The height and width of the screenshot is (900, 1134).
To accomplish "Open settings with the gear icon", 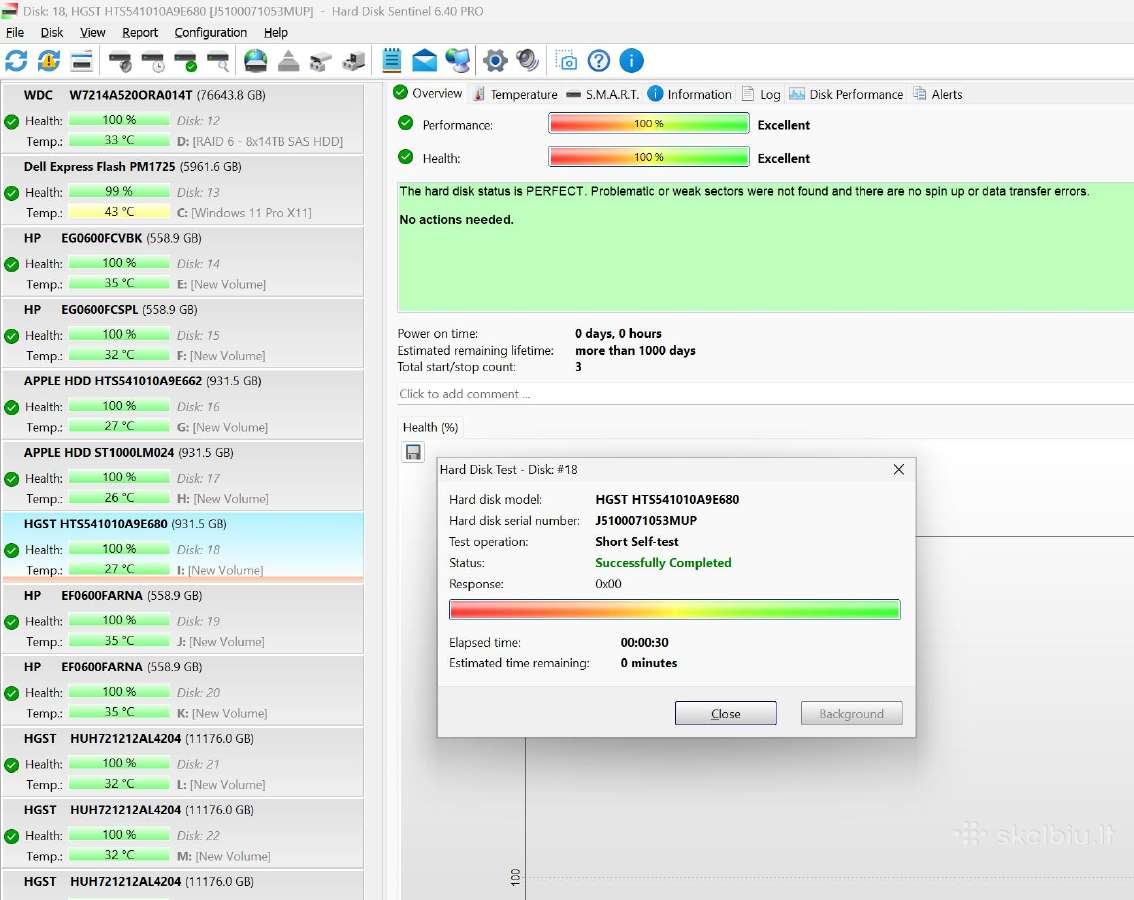I will coord(495,61).
